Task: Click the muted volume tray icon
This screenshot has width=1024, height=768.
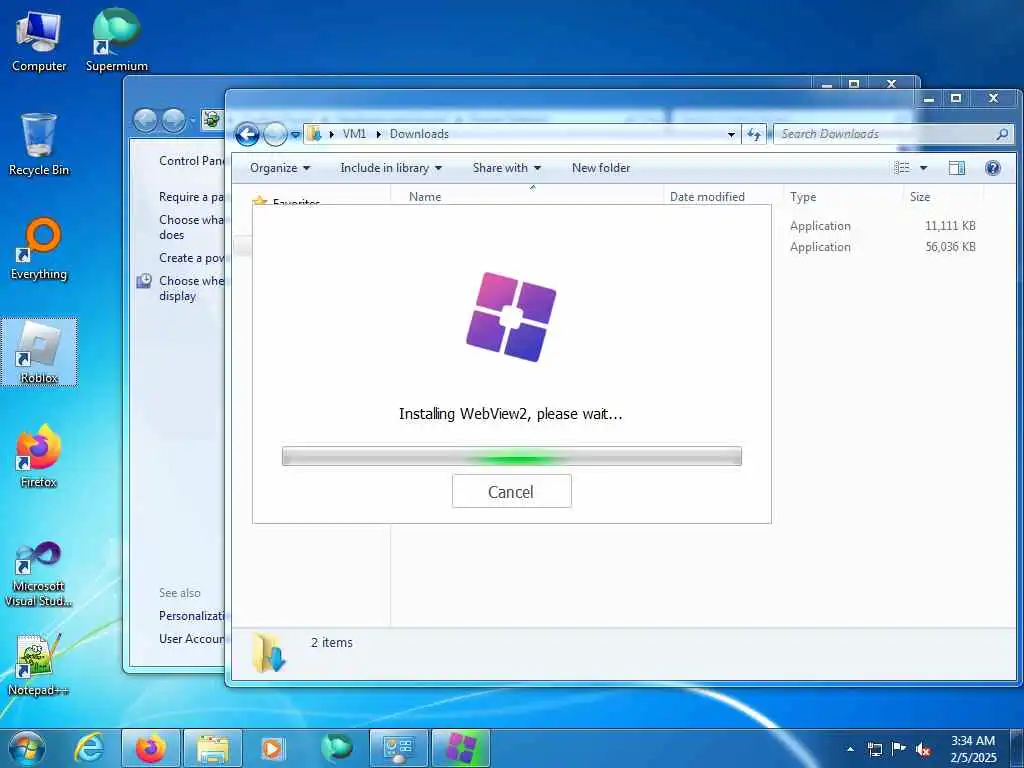Action: (x=923, y=749)
